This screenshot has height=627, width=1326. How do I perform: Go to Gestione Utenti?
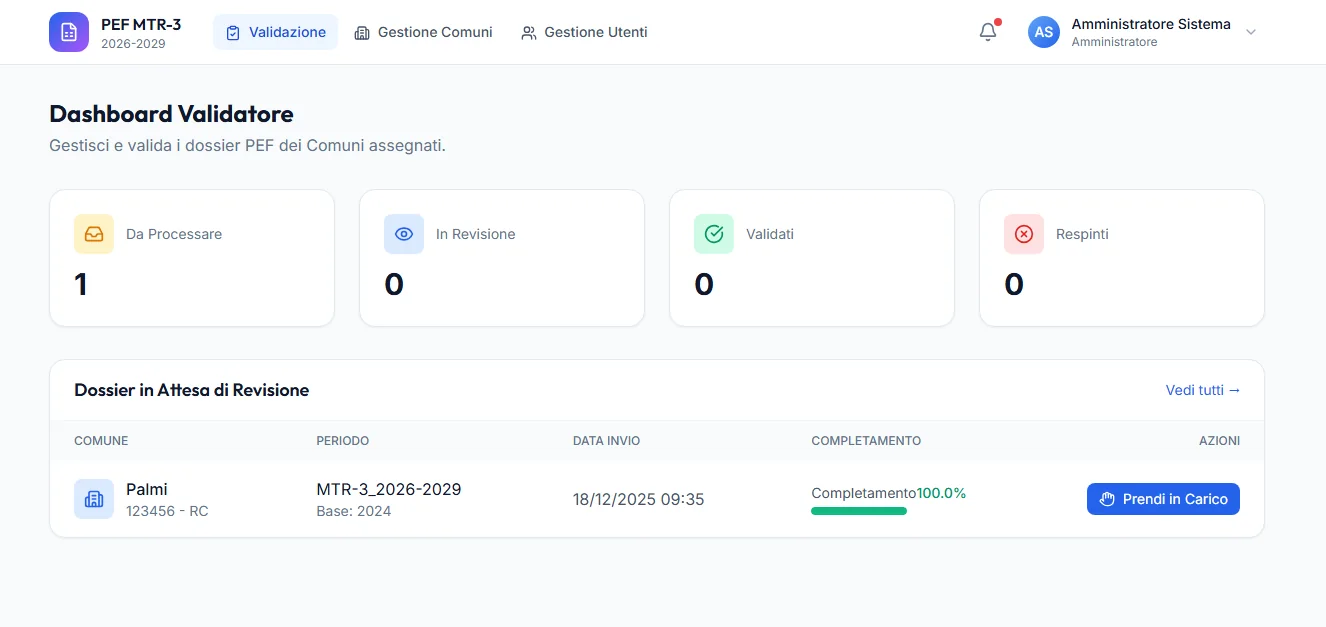(584, 32)
